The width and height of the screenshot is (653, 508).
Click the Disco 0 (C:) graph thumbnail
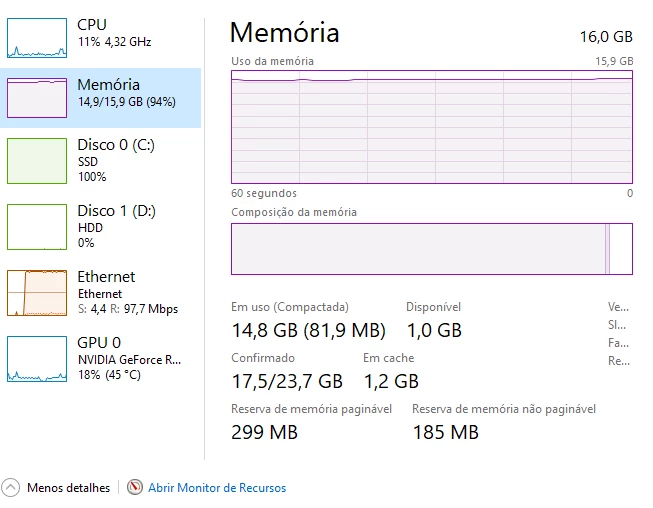(37, 161)
